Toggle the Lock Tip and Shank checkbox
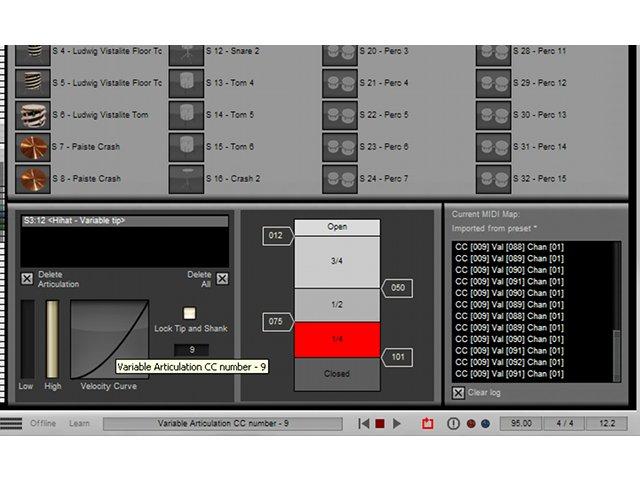This screenshot has height=480, width=640. [189, 313]
